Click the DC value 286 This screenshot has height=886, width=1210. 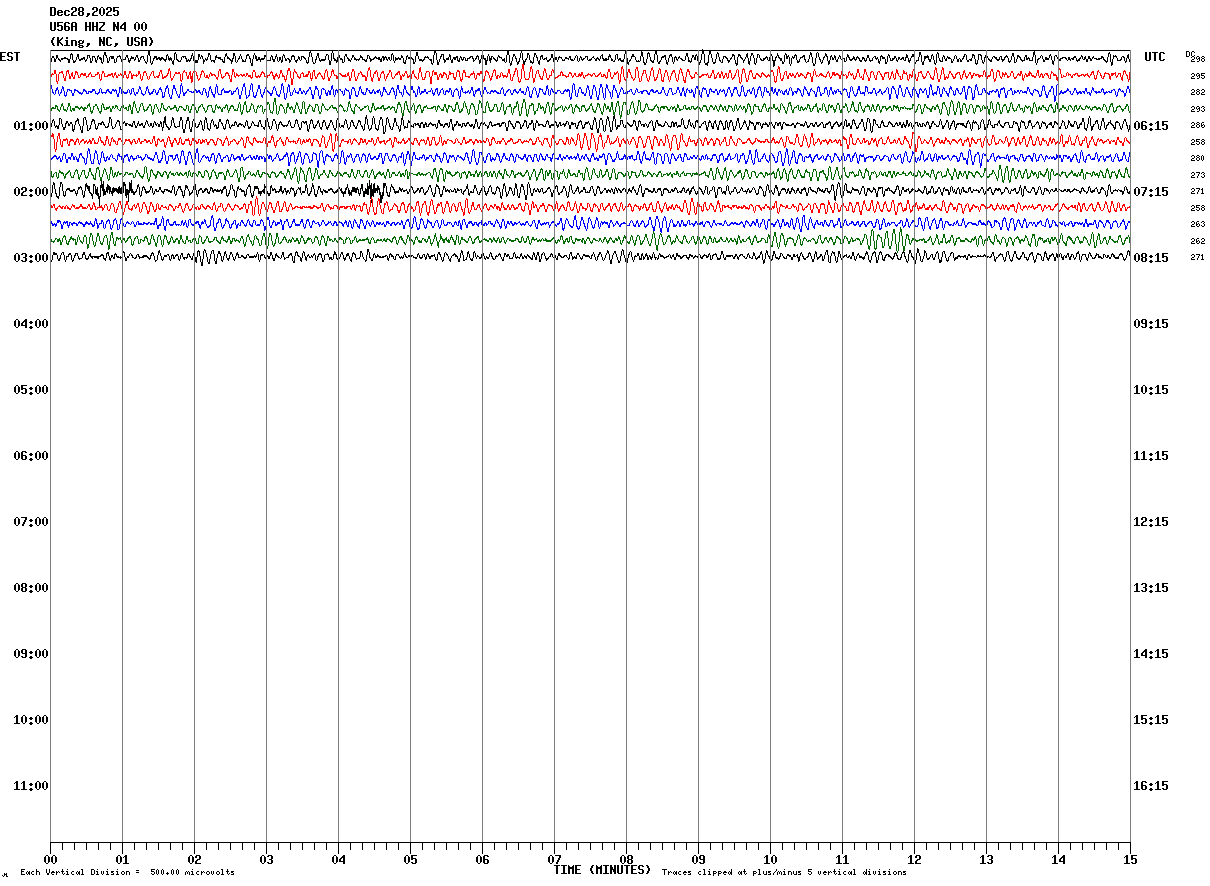[x=1198, y=125]
